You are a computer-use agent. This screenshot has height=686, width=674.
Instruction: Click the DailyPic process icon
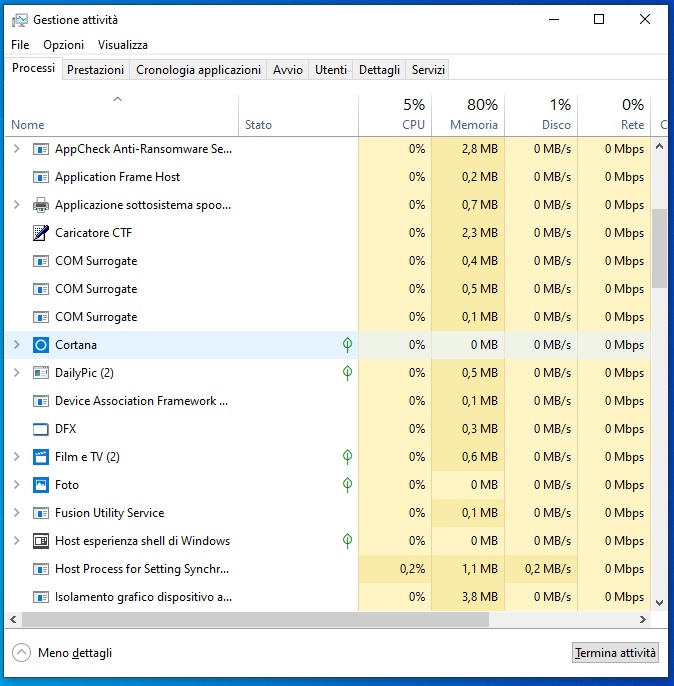(41, 373)
